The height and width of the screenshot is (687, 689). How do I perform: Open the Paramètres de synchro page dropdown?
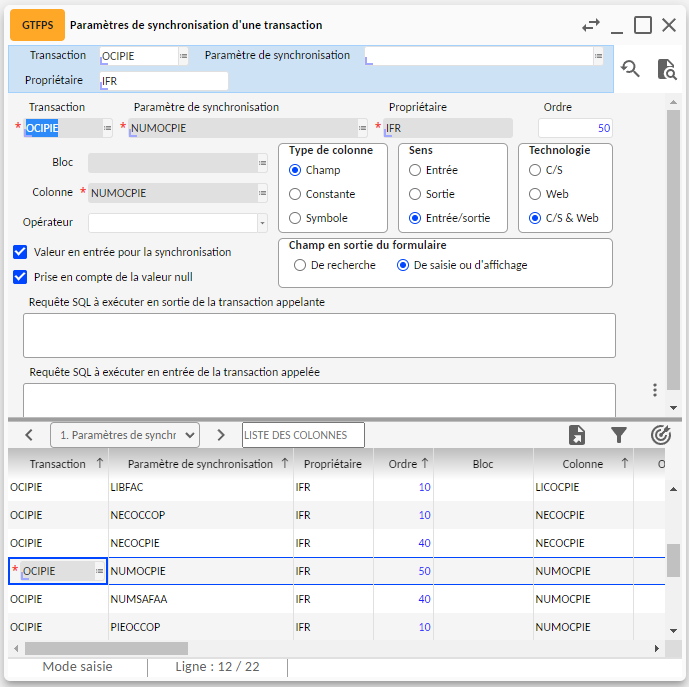[x=125, y=435]
